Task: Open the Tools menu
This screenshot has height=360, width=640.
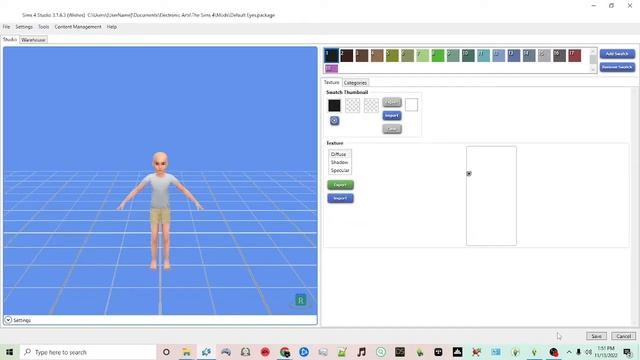Action: coord(44,27)
